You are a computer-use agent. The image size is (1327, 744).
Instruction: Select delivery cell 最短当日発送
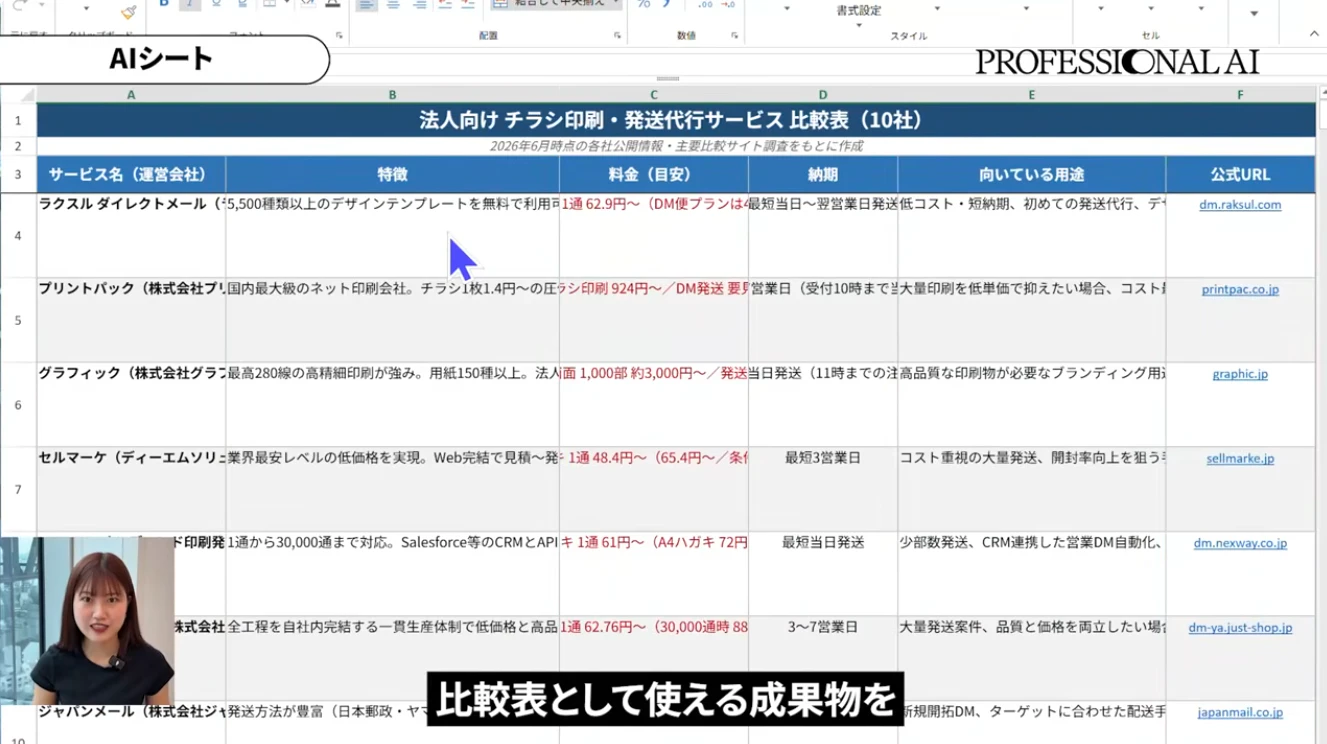(x=823, y=573)
